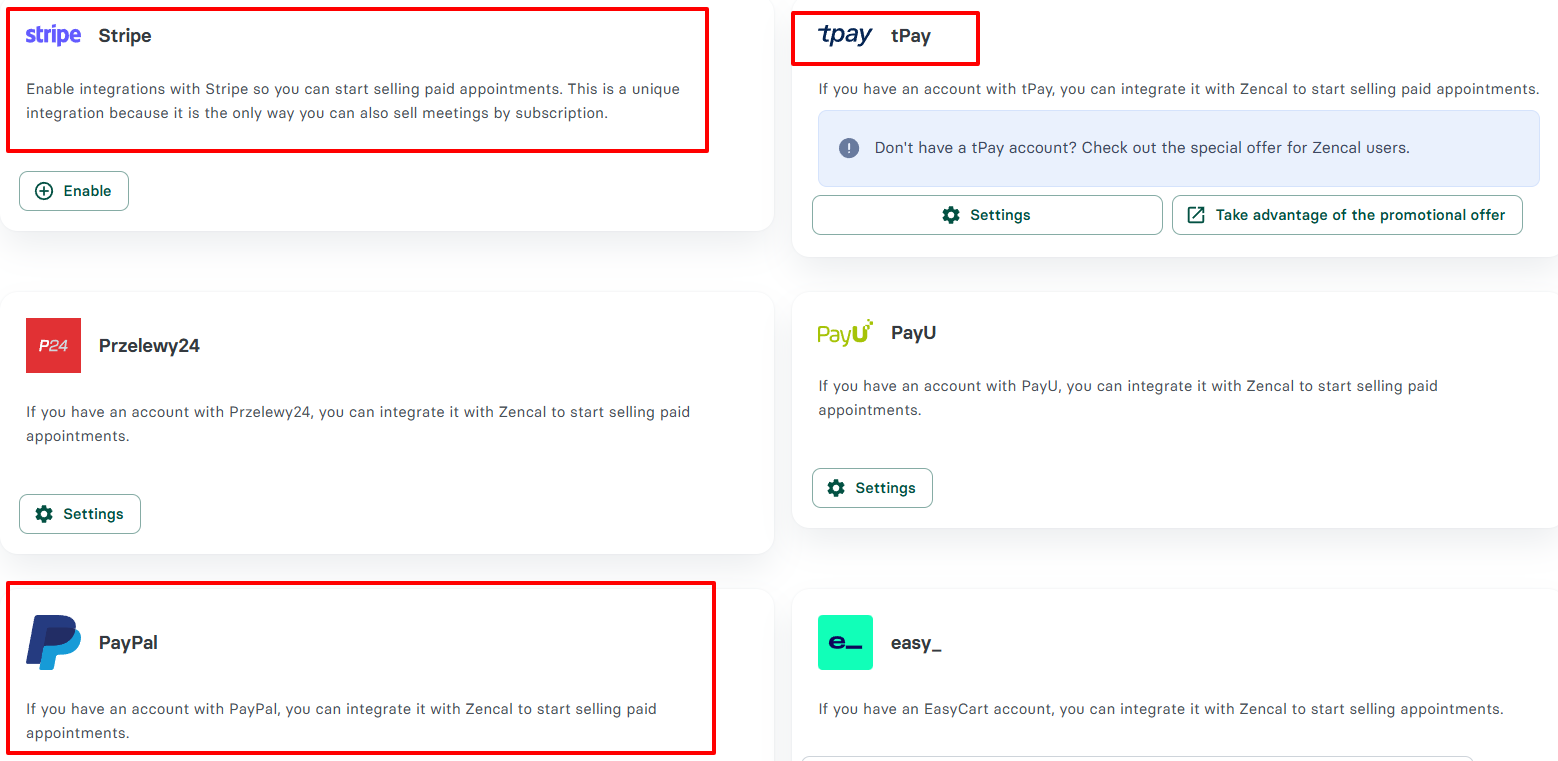Click the Stripe logo
Image resolution: width=1558 pixels, height=761 pixels.
(x=53, y=36)
